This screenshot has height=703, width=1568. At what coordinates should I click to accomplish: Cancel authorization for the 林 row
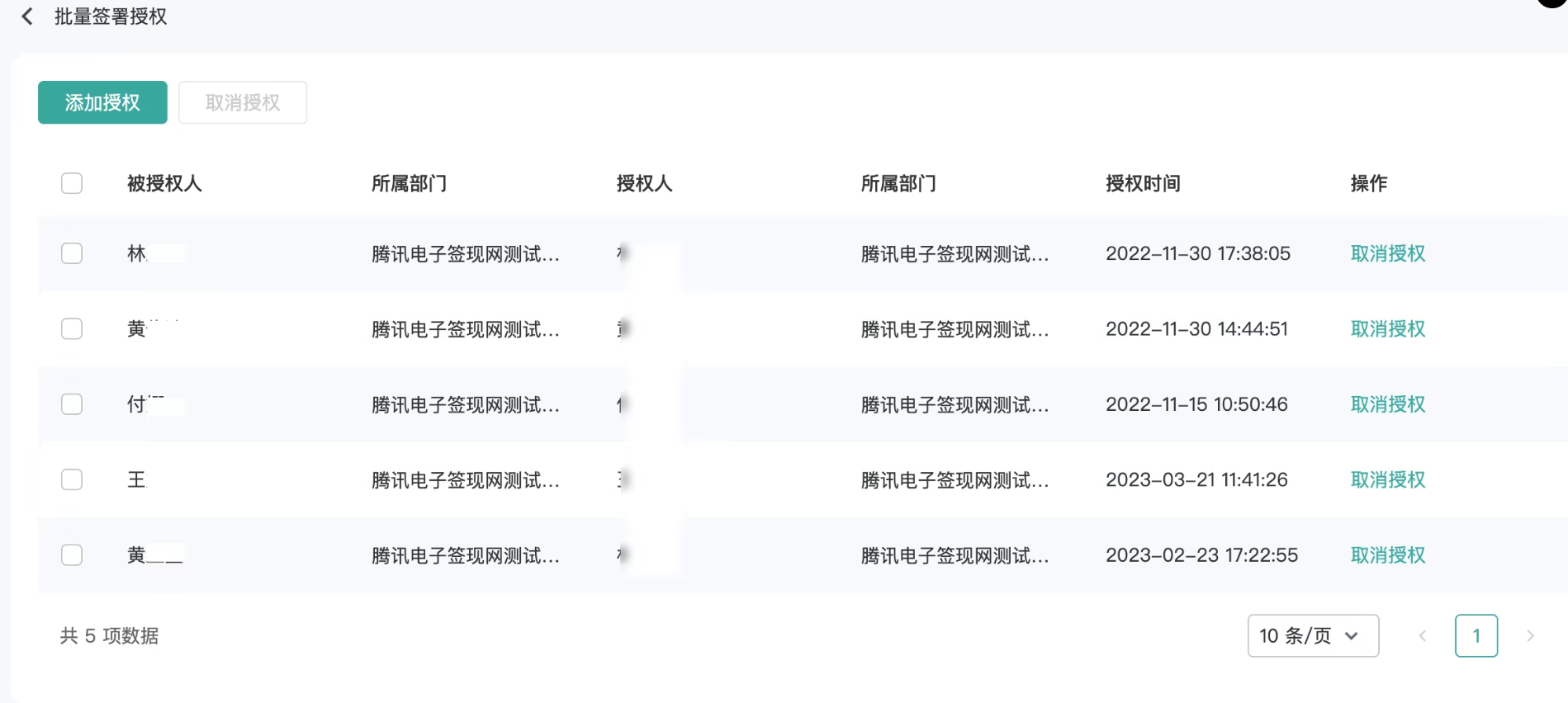[x=1387, y=253]
